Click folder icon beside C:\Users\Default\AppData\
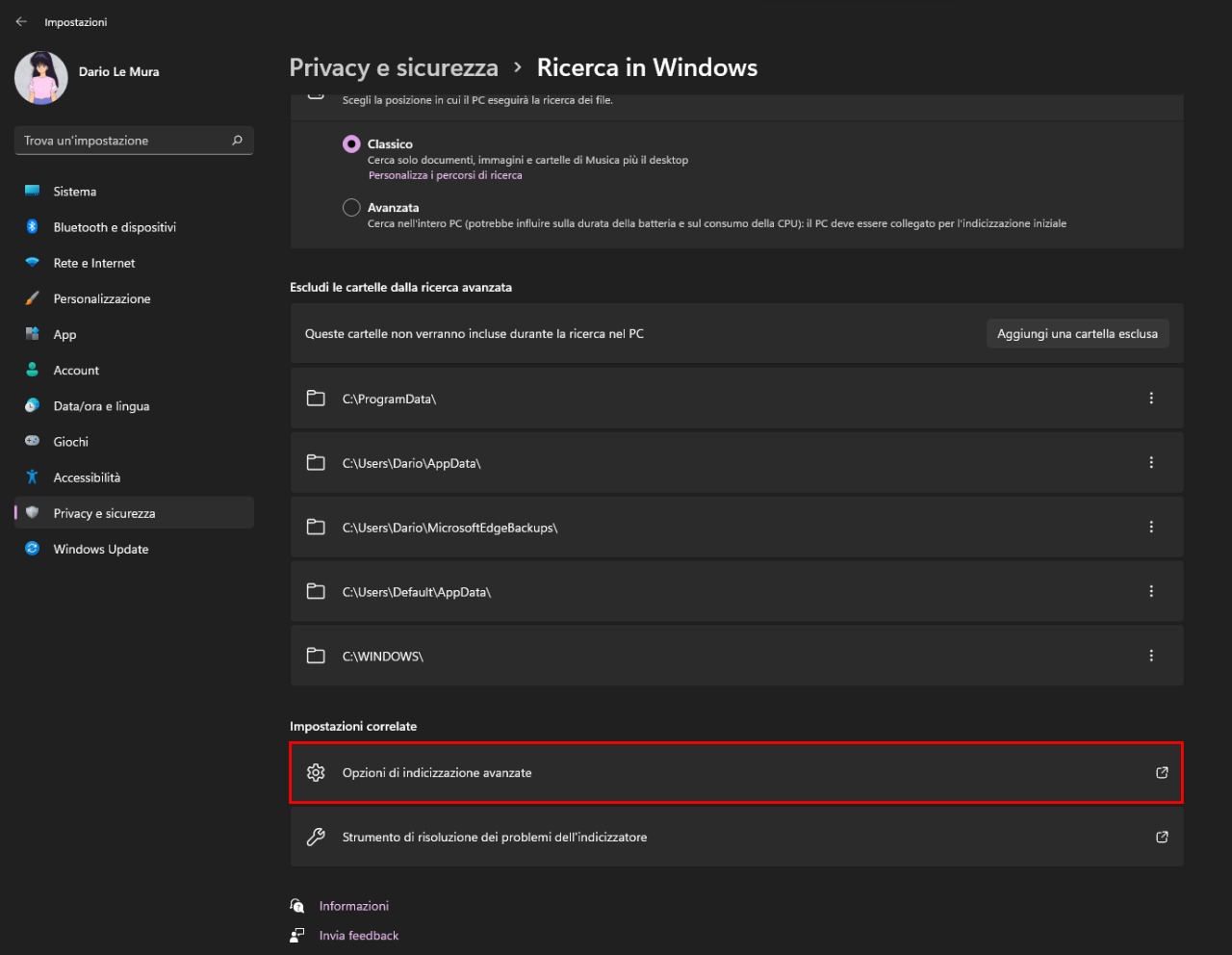Viewport: 1232px width, 955px height. [316, 591]
